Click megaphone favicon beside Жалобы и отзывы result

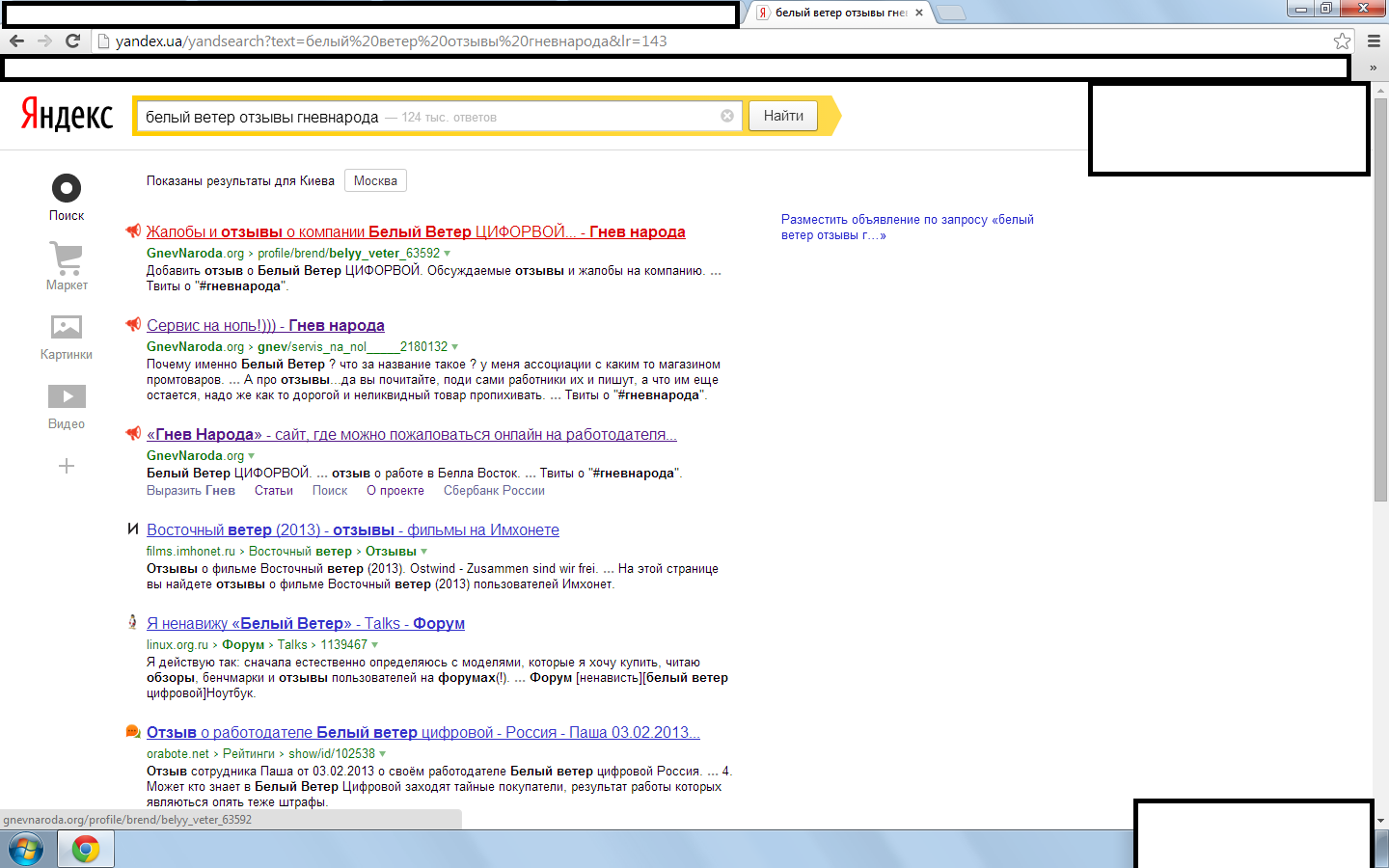click(x=133, y=231)
